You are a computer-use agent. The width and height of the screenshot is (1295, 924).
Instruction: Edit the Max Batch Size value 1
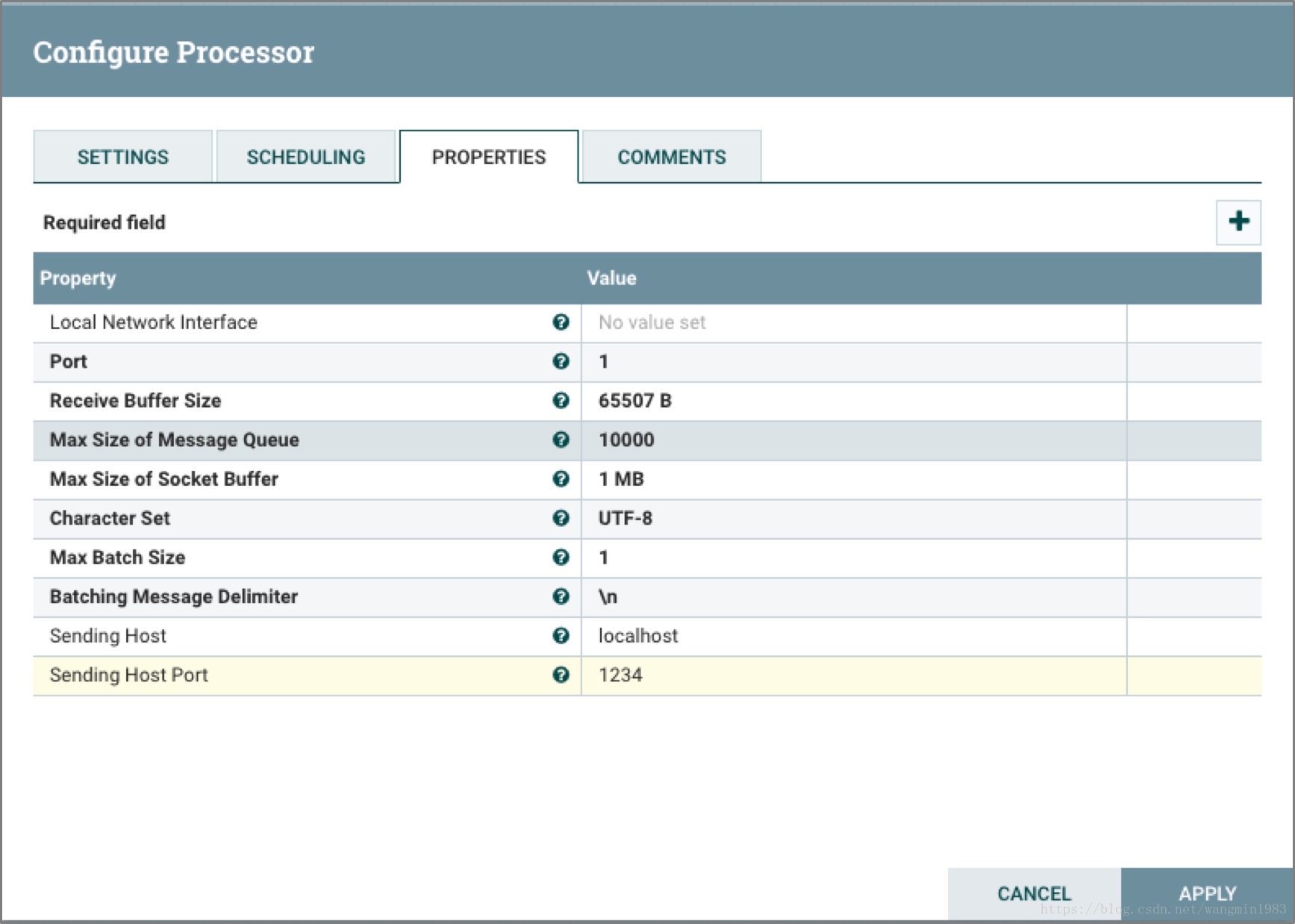854,558
